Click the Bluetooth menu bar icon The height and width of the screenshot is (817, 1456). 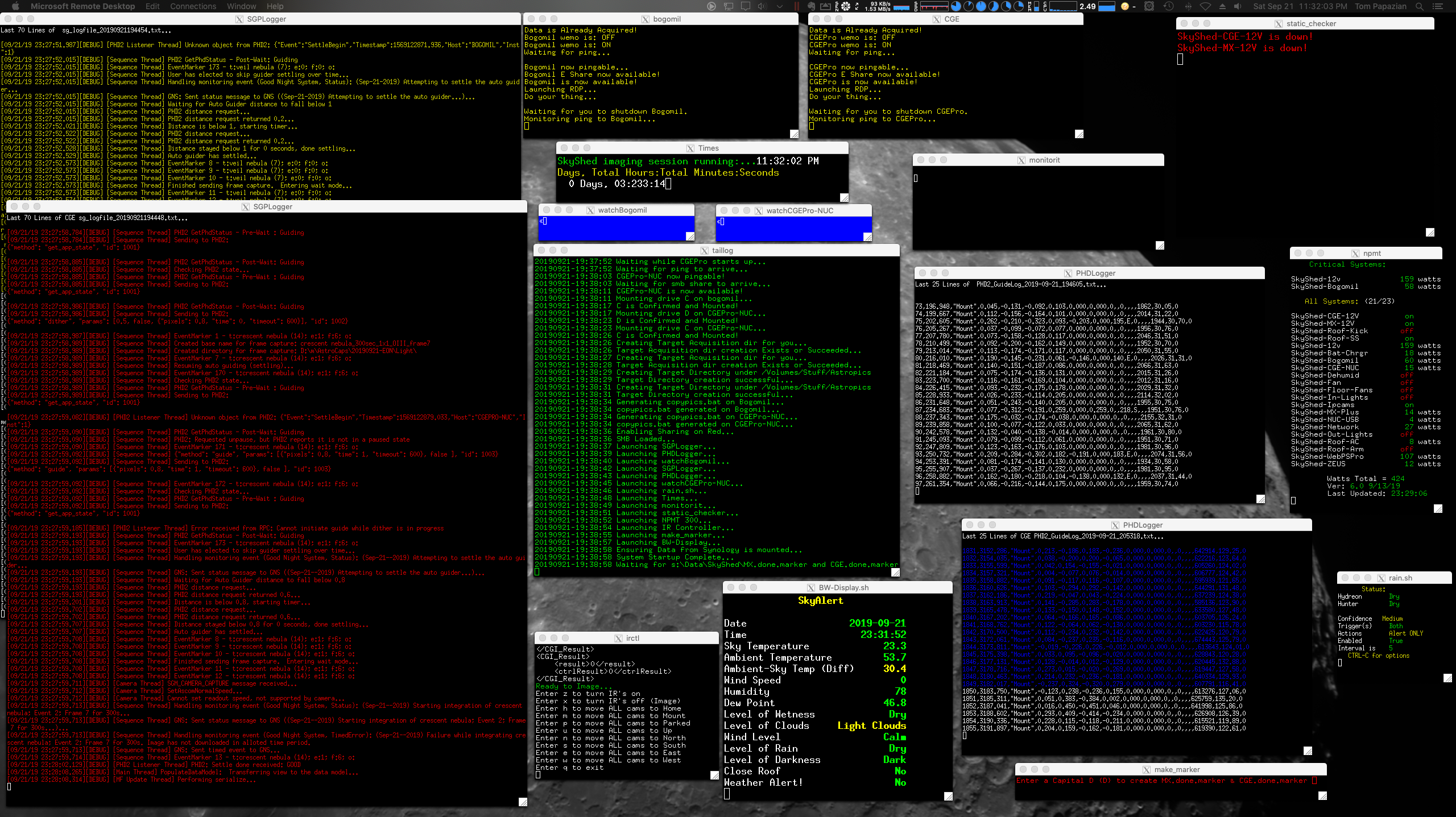pos(1188,6)
